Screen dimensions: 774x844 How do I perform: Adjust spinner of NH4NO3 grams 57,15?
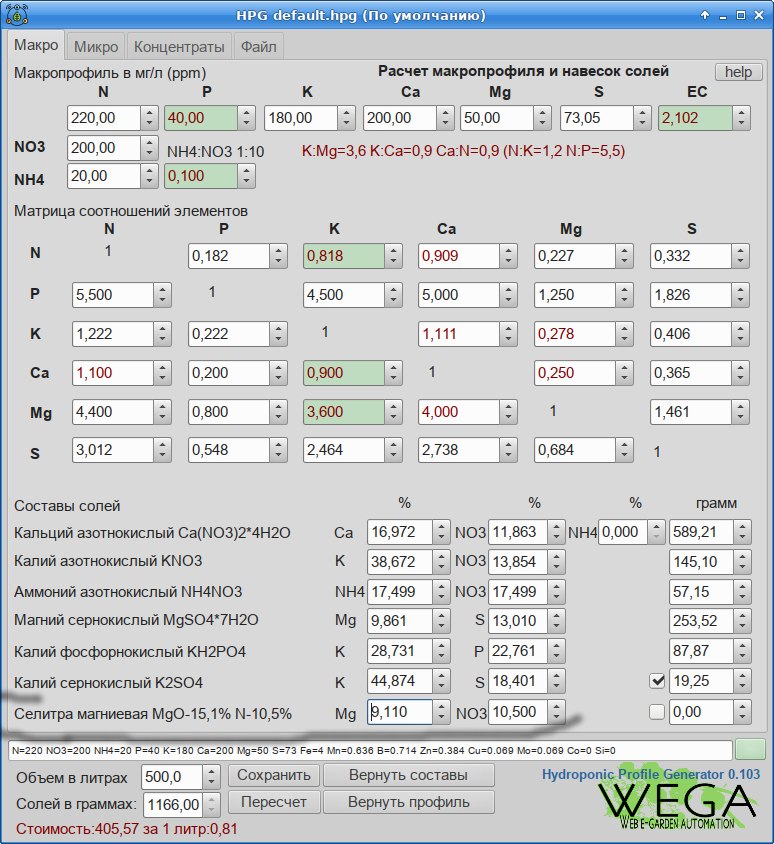(742, 592)
